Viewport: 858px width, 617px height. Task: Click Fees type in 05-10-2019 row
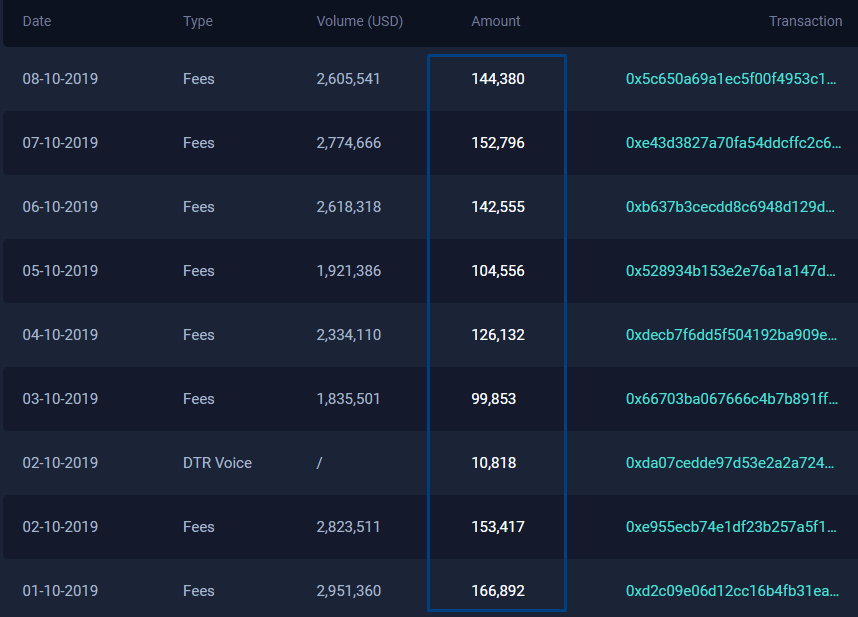click(x=199, y=271)
